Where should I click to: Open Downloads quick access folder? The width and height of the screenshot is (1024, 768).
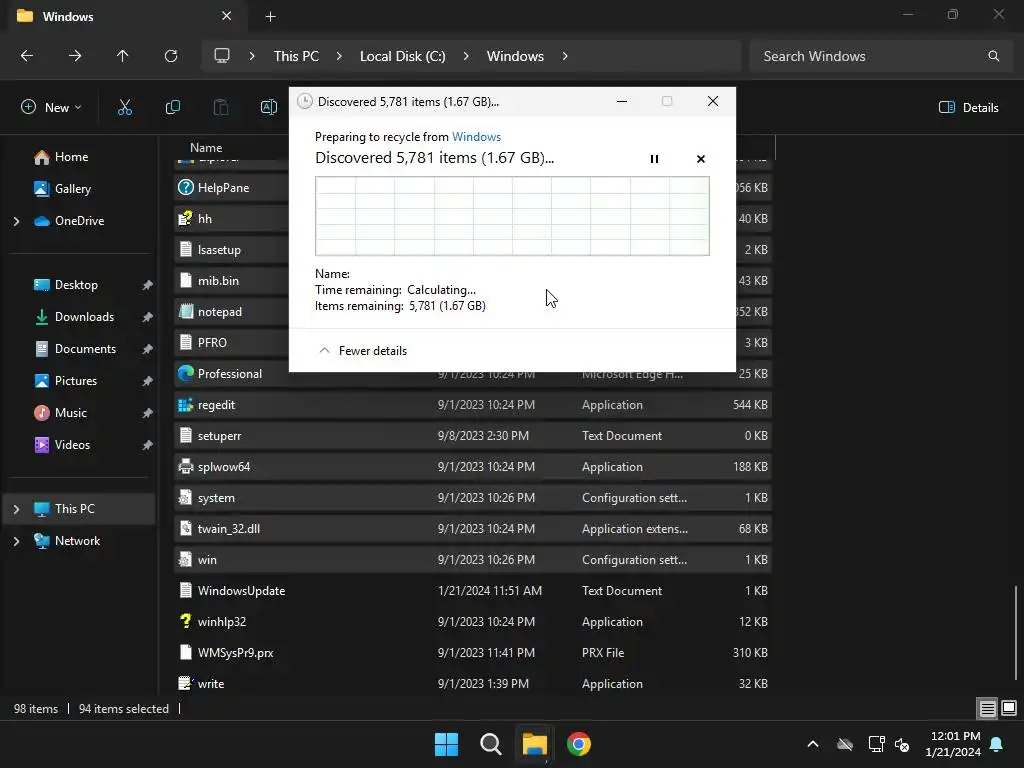[x=74, y=317]
